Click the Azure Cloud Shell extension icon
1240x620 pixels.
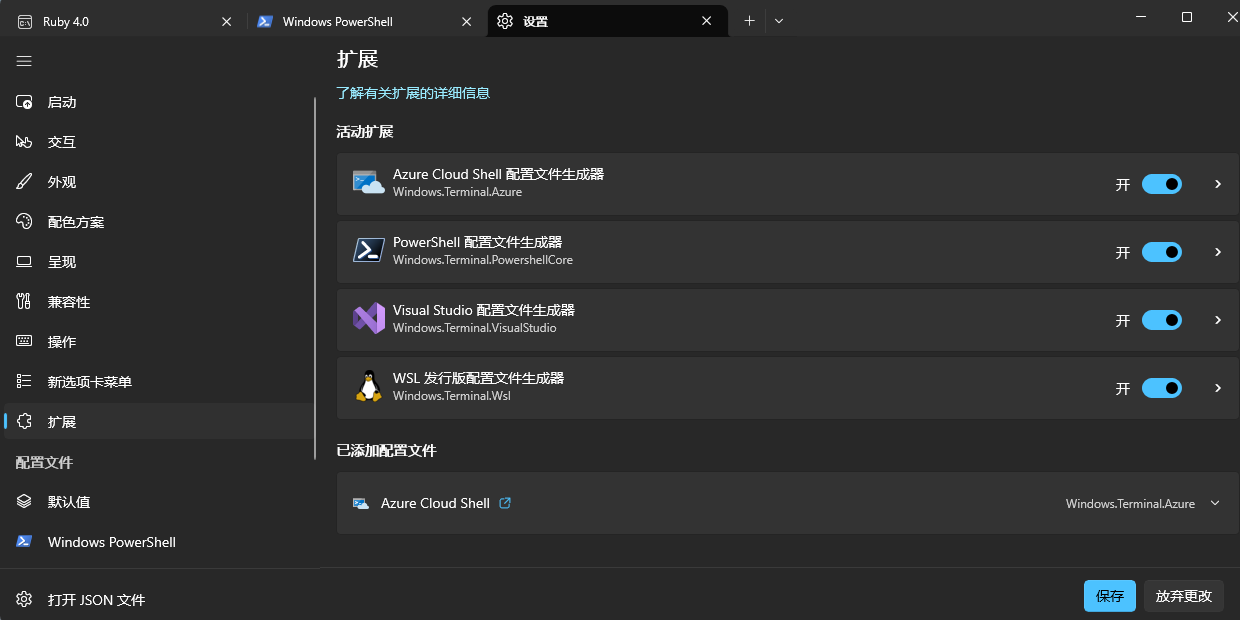tap(369, 183)
